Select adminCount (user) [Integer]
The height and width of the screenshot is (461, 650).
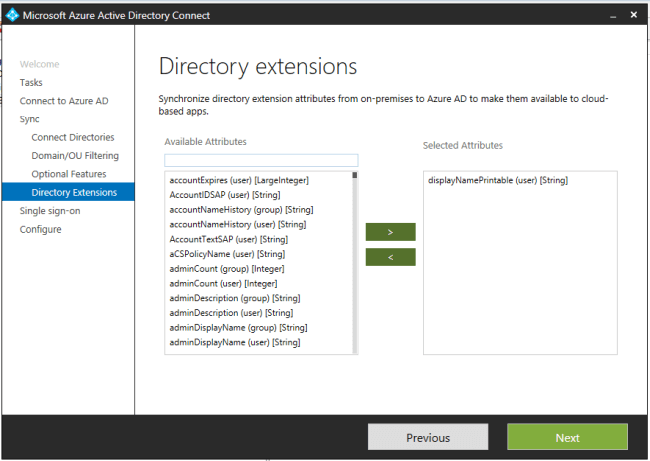(223, 284)
